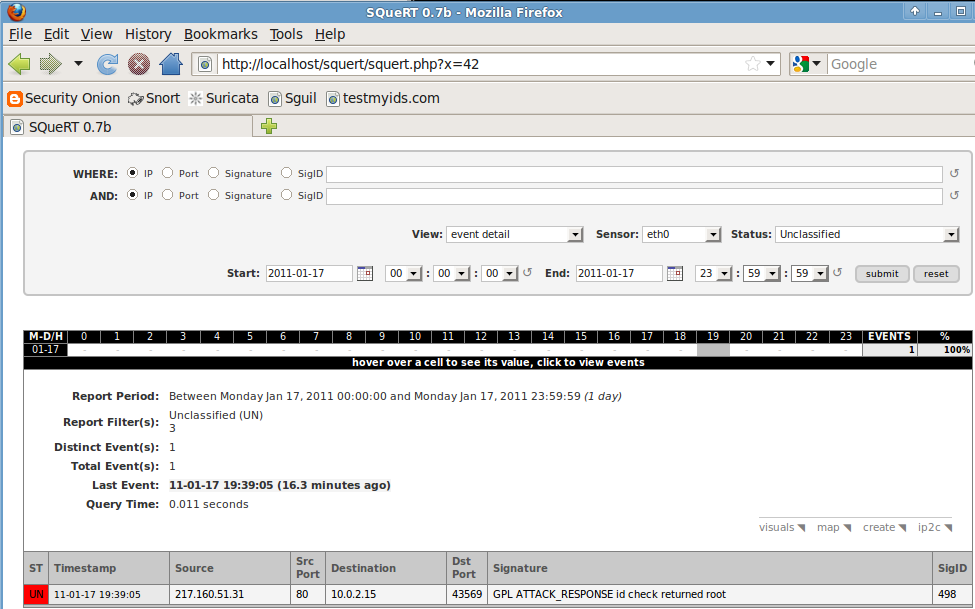Click the Firefox home icon
Image resolution: width=975 pixels, height=609 pixels.
(x=170, y=63)
